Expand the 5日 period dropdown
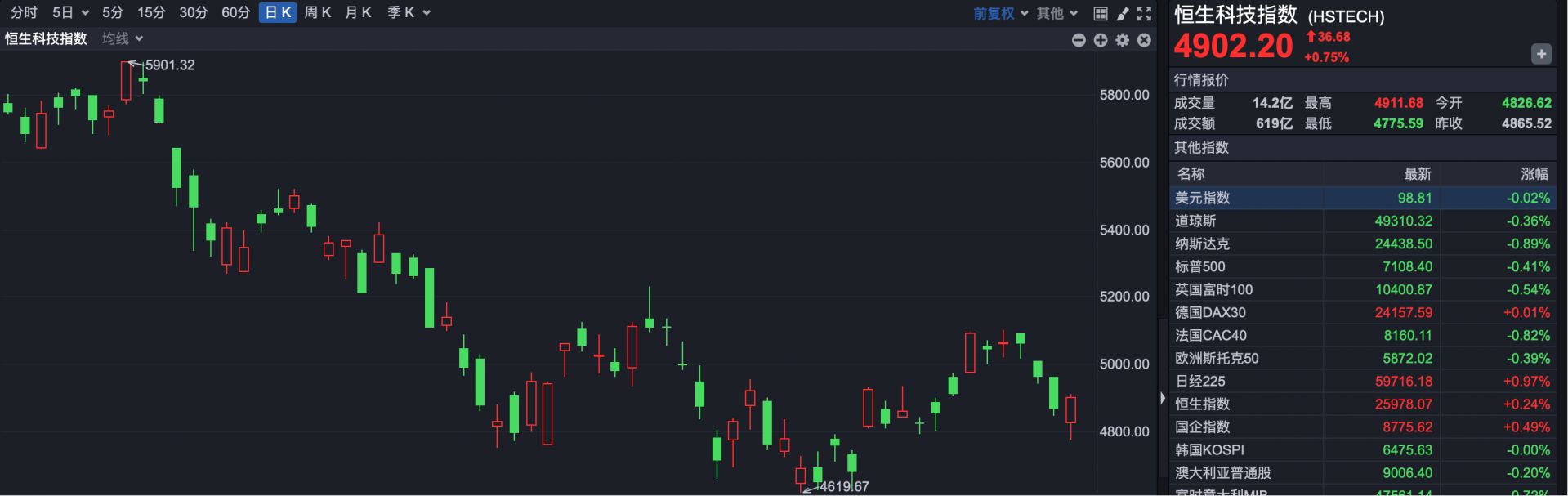1568x496 pixels. (70, 12)
